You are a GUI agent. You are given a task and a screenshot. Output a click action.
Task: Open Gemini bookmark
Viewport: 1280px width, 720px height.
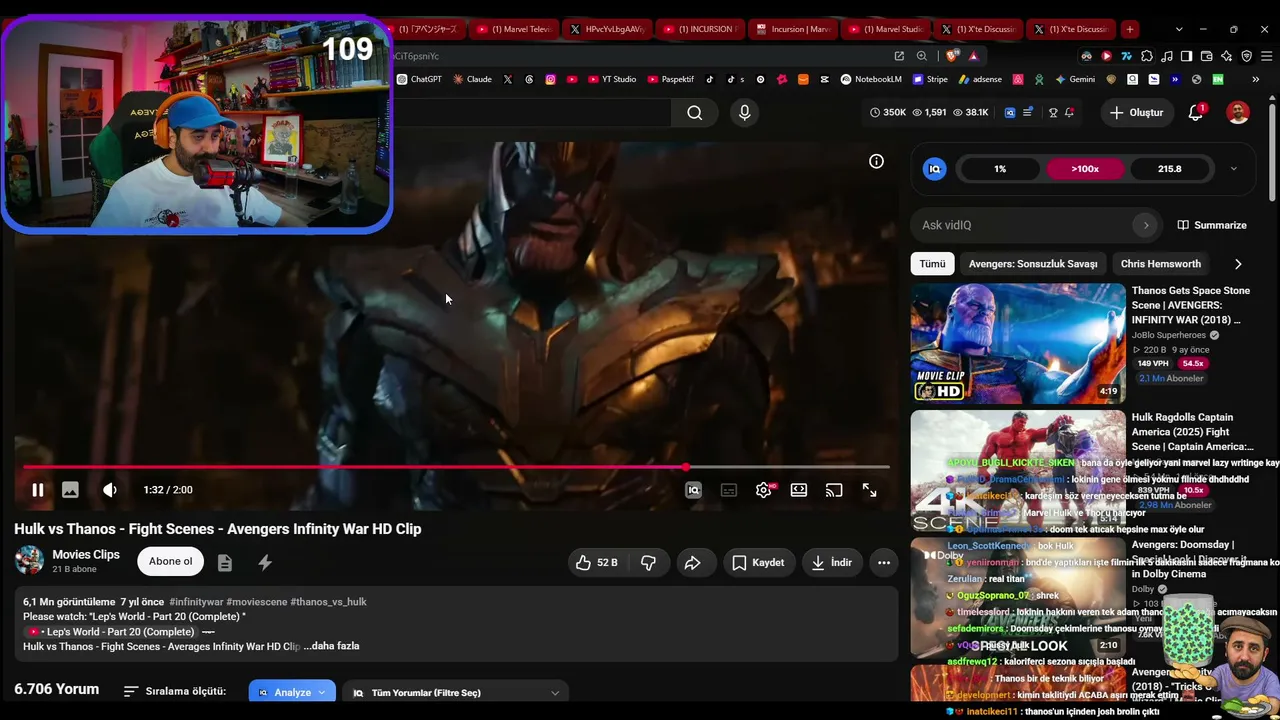pos(1075,79)
